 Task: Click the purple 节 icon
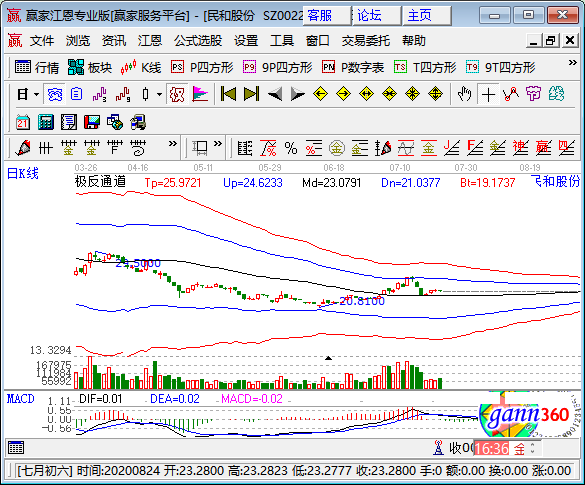(534, 94)
